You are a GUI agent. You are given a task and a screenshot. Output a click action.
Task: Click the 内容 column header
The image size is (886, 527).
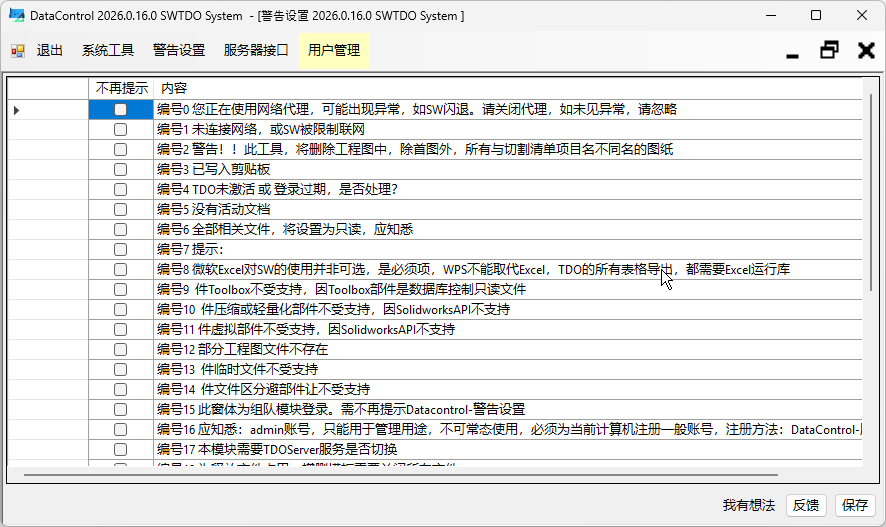[x=174, y=89]
